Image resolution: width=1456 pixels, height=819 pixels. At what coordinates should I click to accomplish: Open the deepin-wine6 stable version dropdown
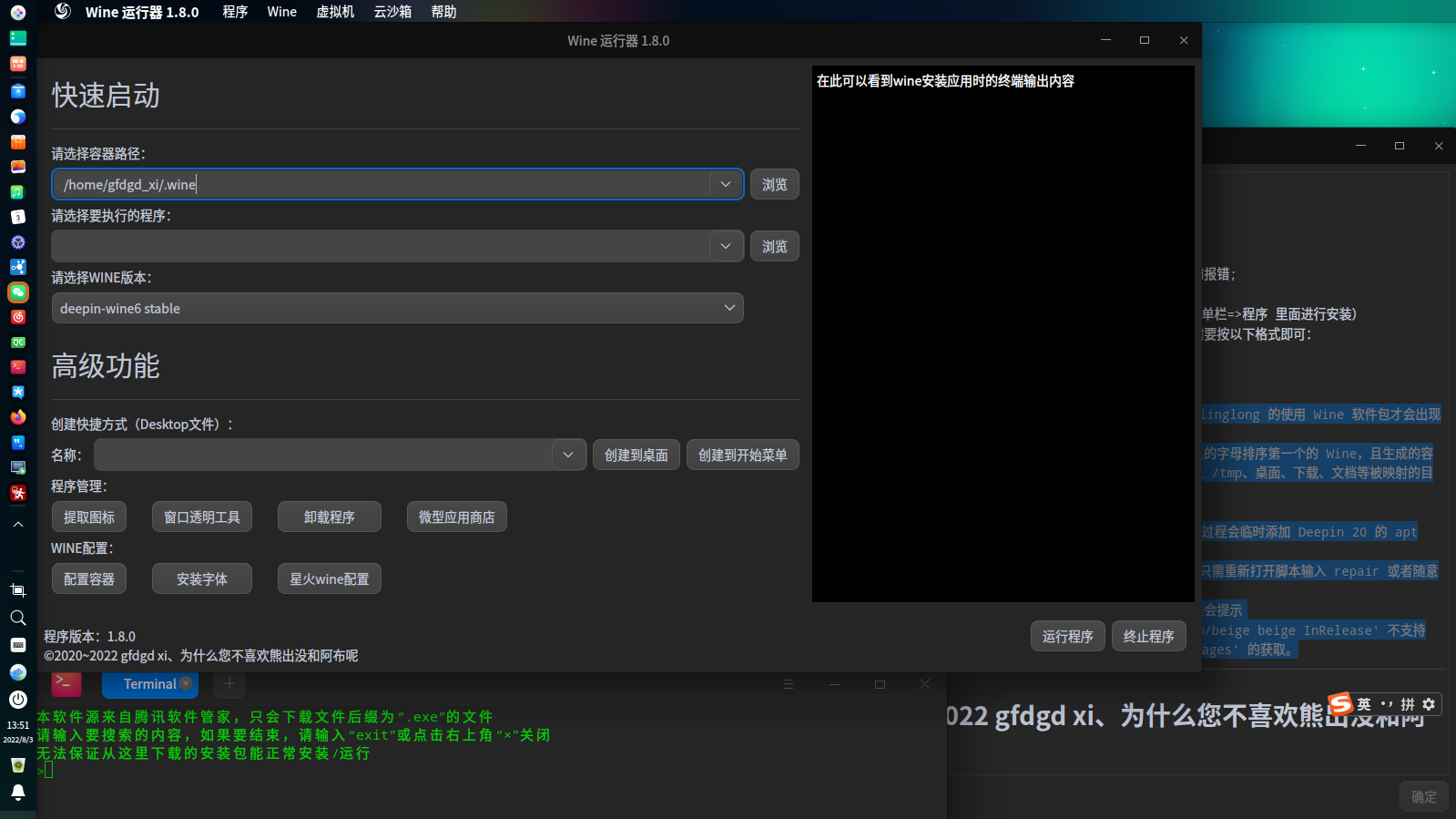[x=398, y=308]
